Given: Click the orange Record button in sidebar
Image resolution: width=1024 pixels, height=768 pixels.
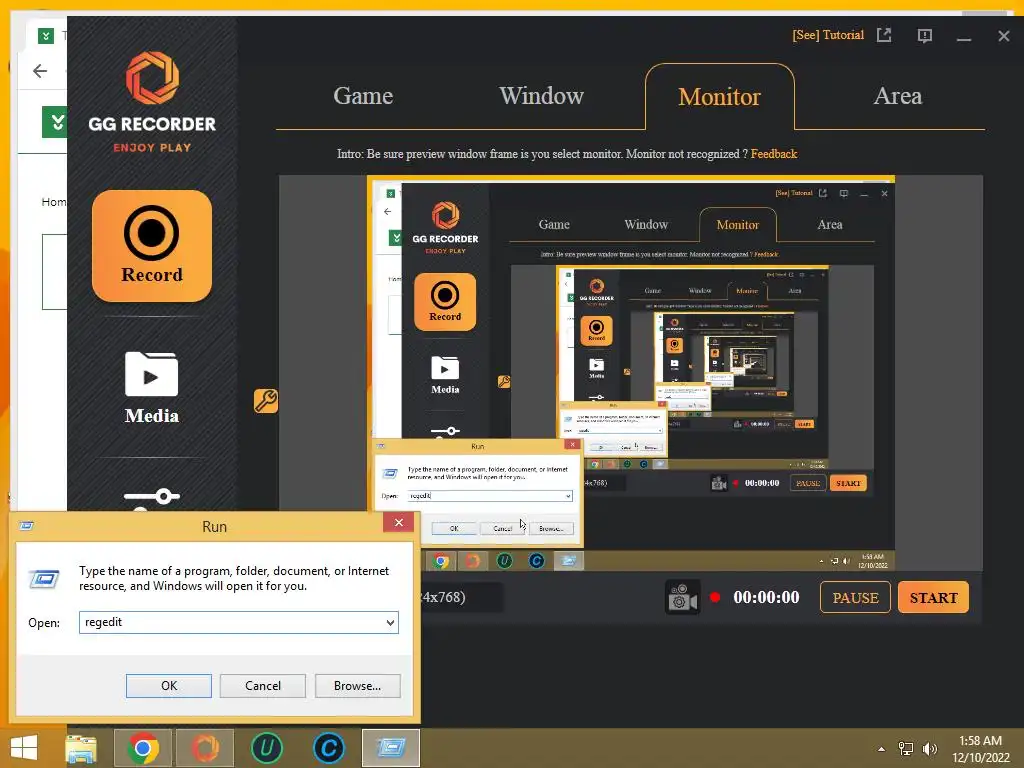Looking at the screenshot, I should (x=152, y=246).
